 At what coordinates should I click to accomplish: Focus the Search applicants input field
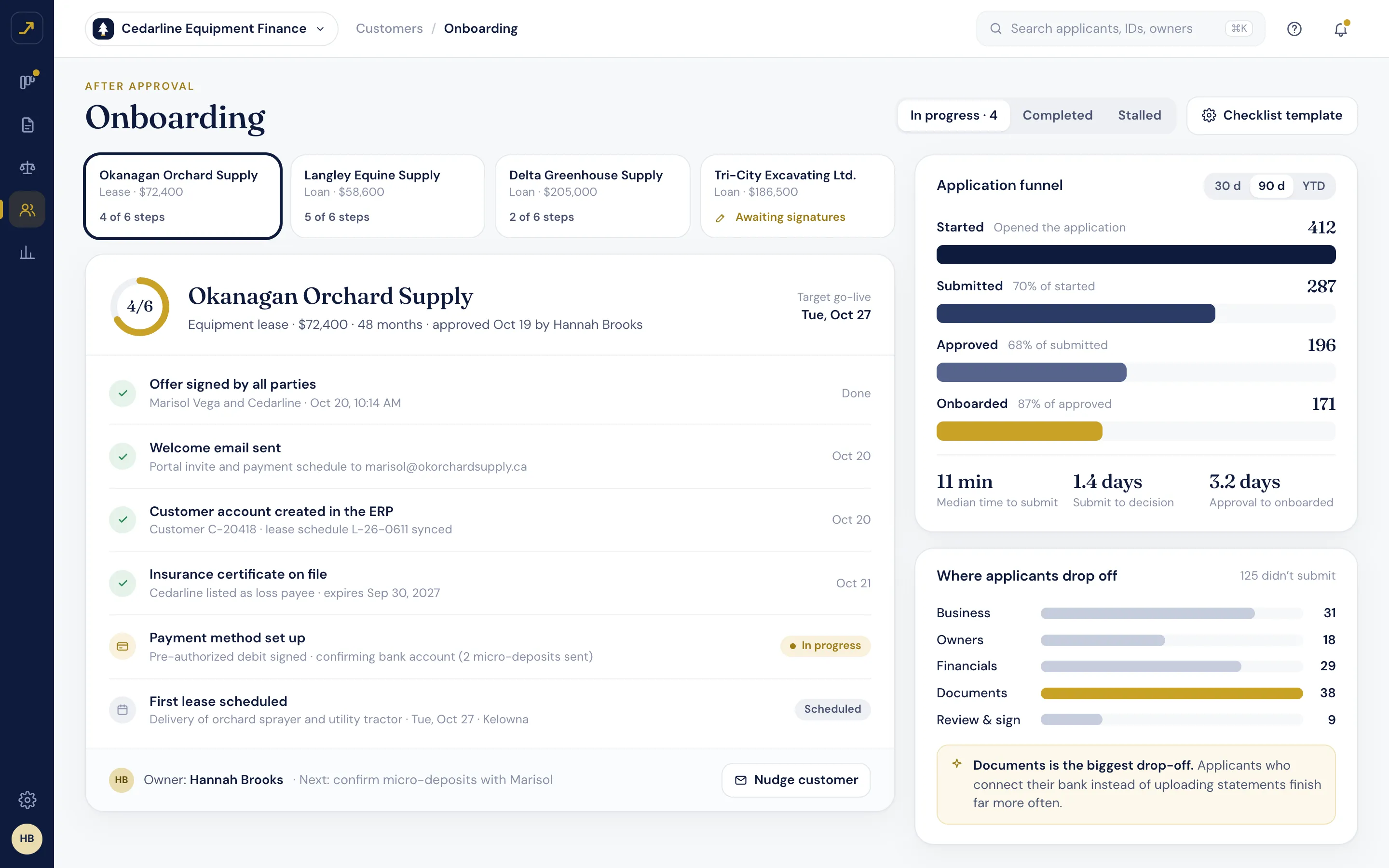pos(1120,28)
